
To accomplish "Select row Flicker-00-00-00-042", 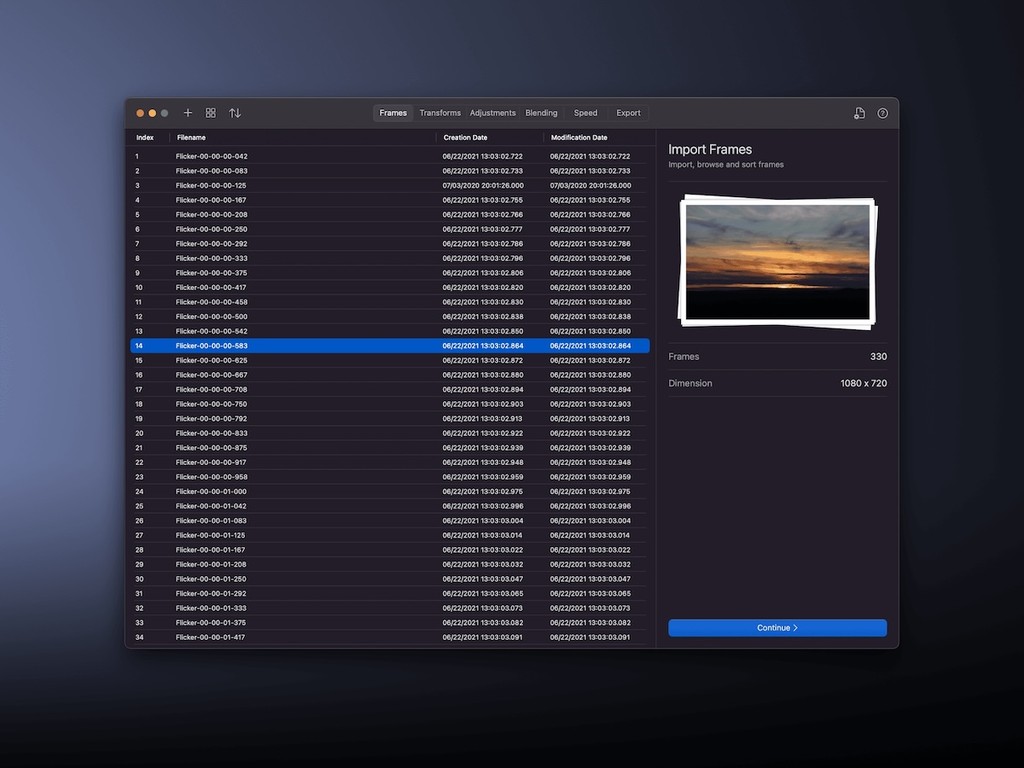I will (211, 156).
